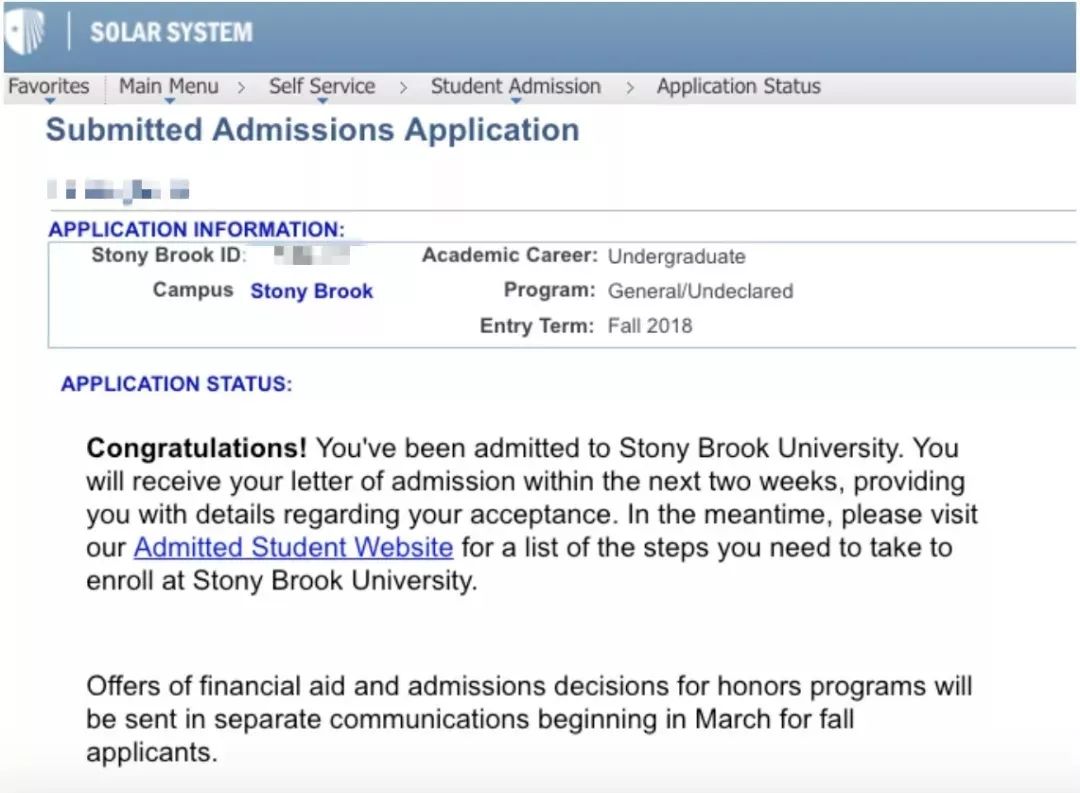1080x793 pixels.
Task: Expand the Student Admission breadcrumb menu
Action: point(515,87)
